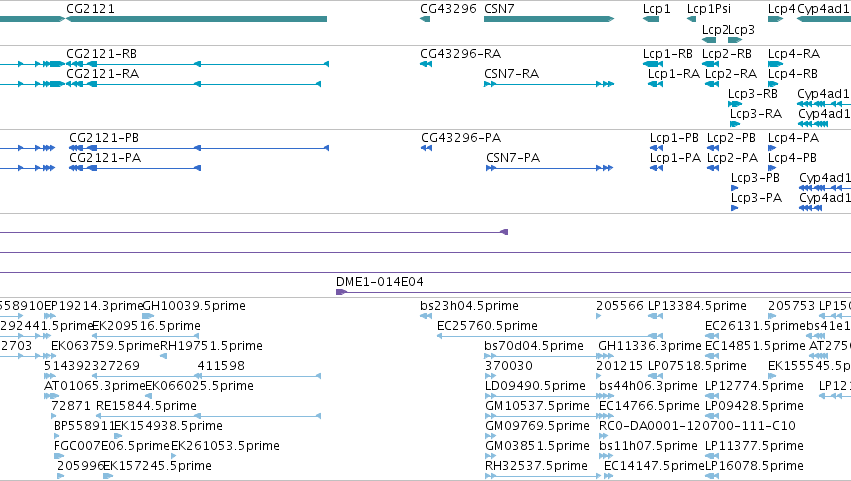
Task: Open the bs11h07.5prime EST label
Action: pos(648,446)
